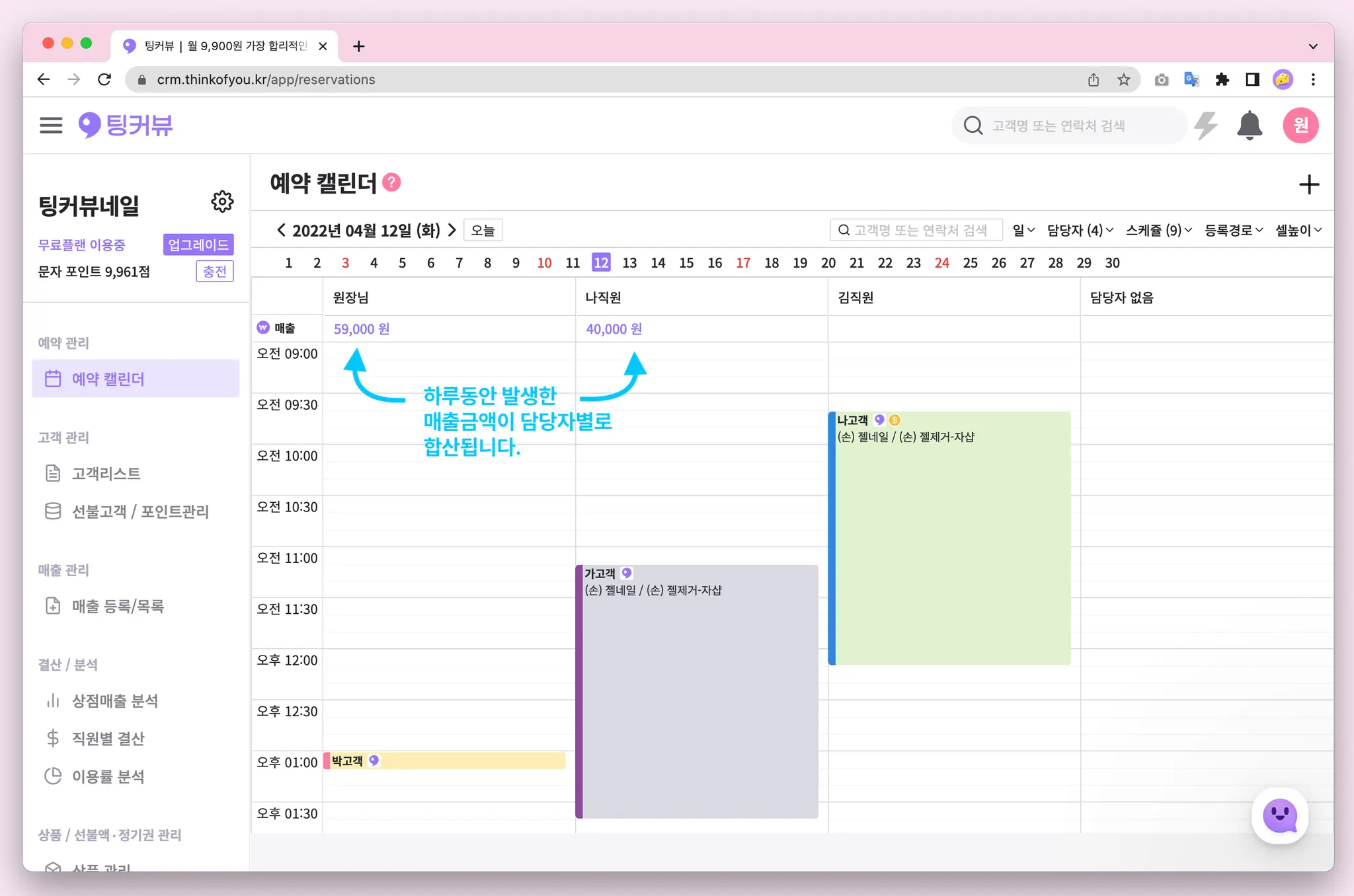Click the 업그레이드 button
1354x896 pixels.
[x=198, y=244]
